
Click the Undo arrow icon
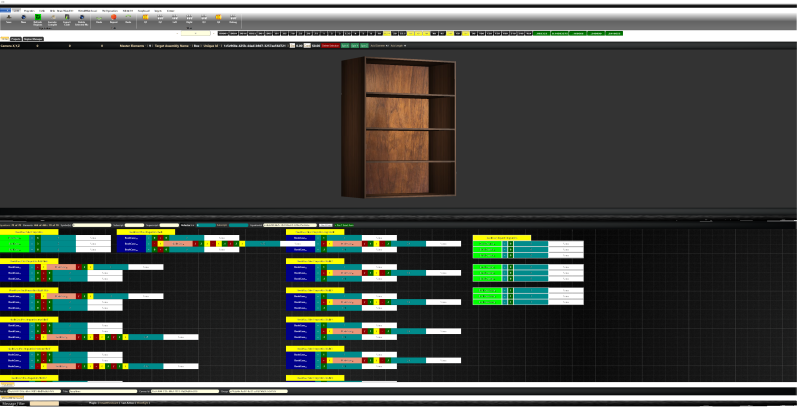(x=99, y=19)
